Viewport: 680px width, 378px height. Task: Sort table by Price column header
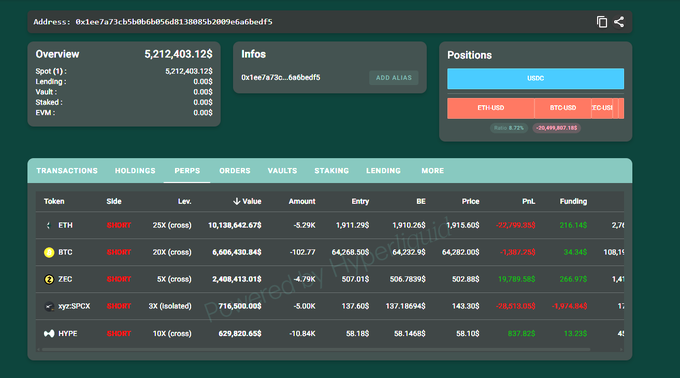pos(470,201)
